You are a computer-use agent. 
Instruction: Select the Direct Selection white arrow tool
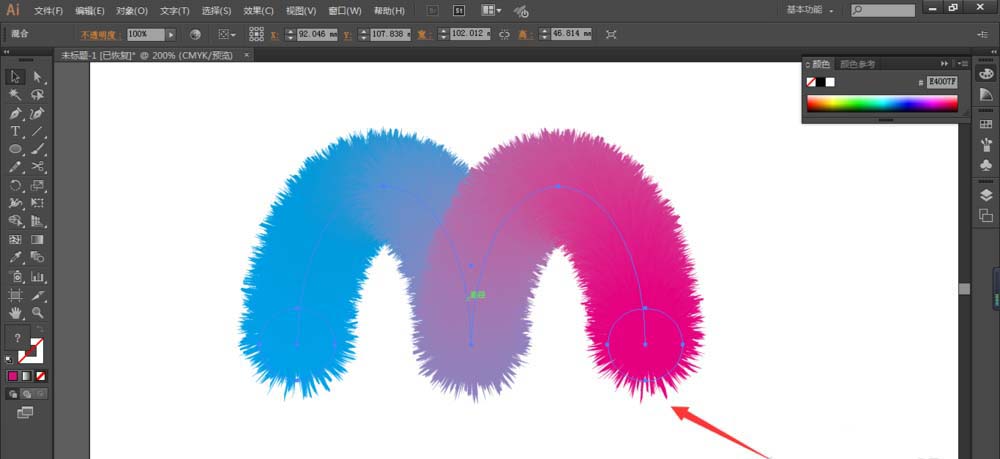pyautogui.click(x=37, y=77)
